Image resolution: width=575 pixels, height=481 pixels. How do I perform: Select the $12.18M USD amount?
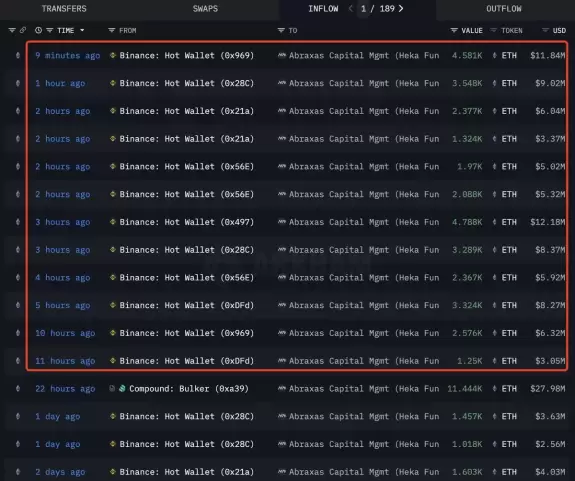(x=547, y=222)
